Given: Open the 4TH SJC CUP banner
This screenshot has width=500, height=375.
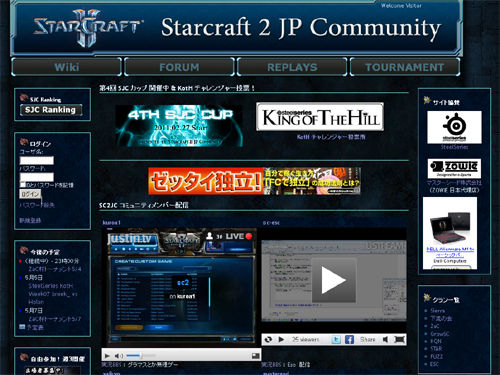Looking at the screenshot, I should (x=179, y=126).
